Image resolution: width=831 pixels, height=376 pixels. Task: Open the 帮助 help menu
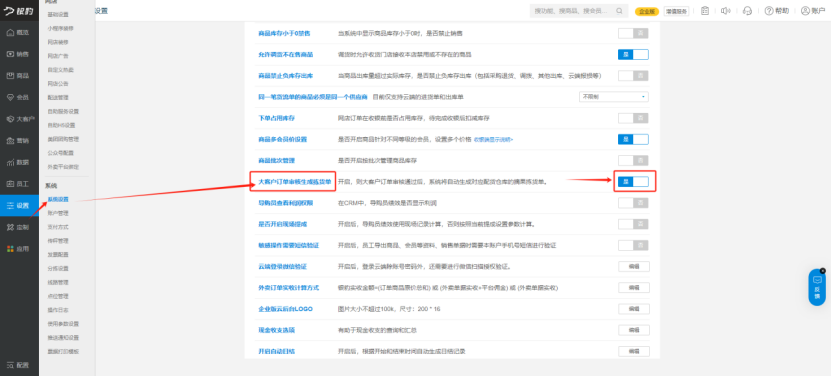click(x=776, y=11)
